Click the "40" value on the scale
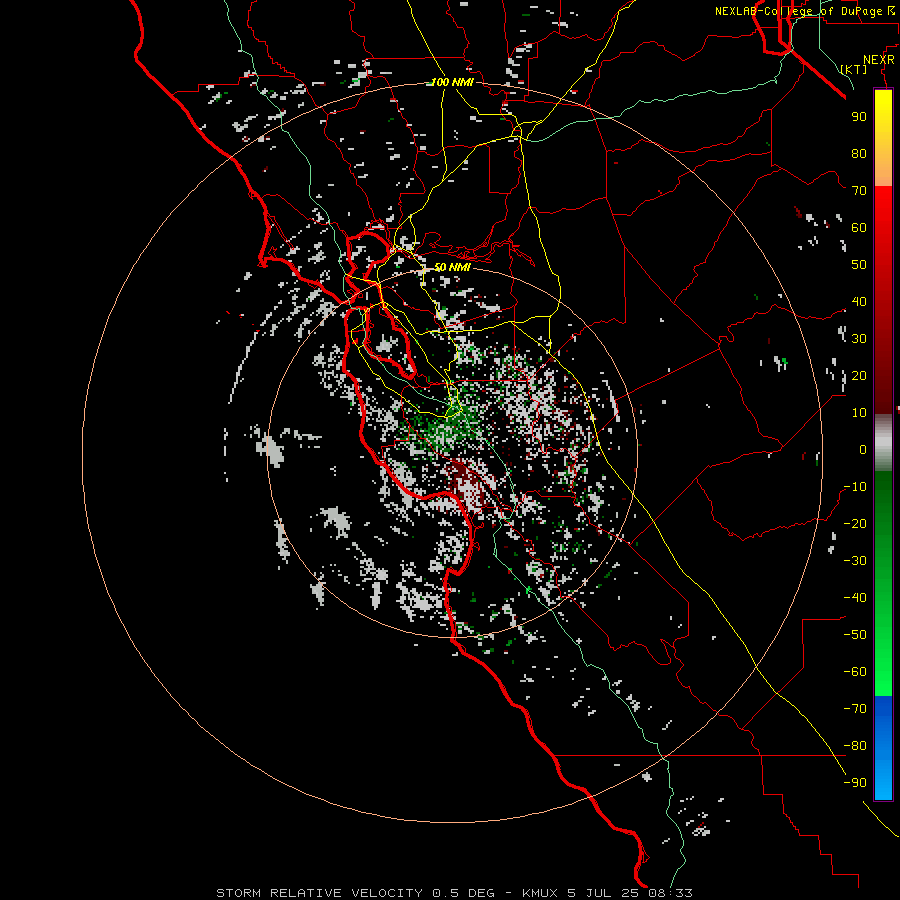This screenshot has width=900, height=900. (859, 301)
